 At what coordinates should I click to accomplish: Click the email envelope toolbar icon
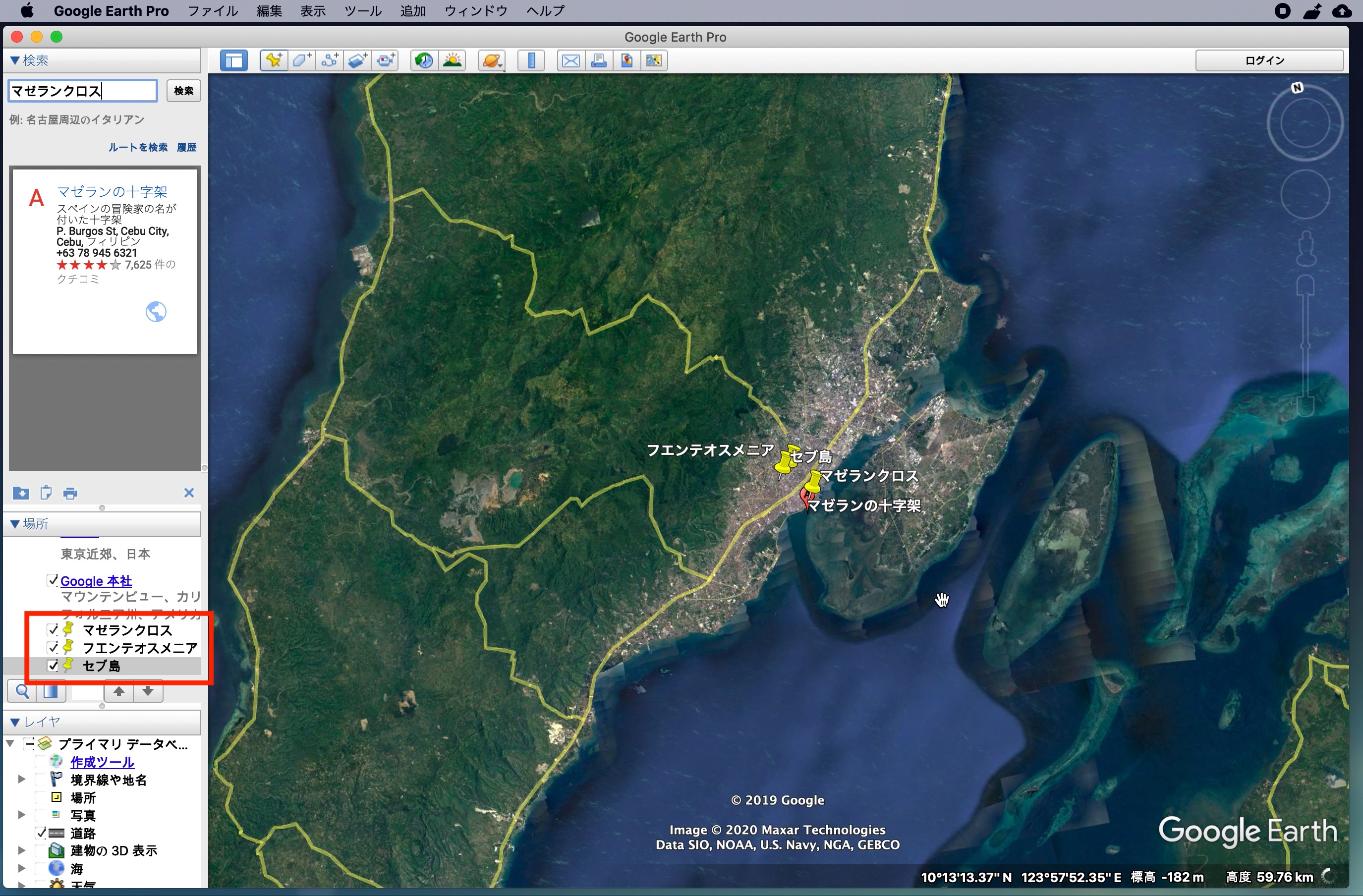click(x=570, y=60)
